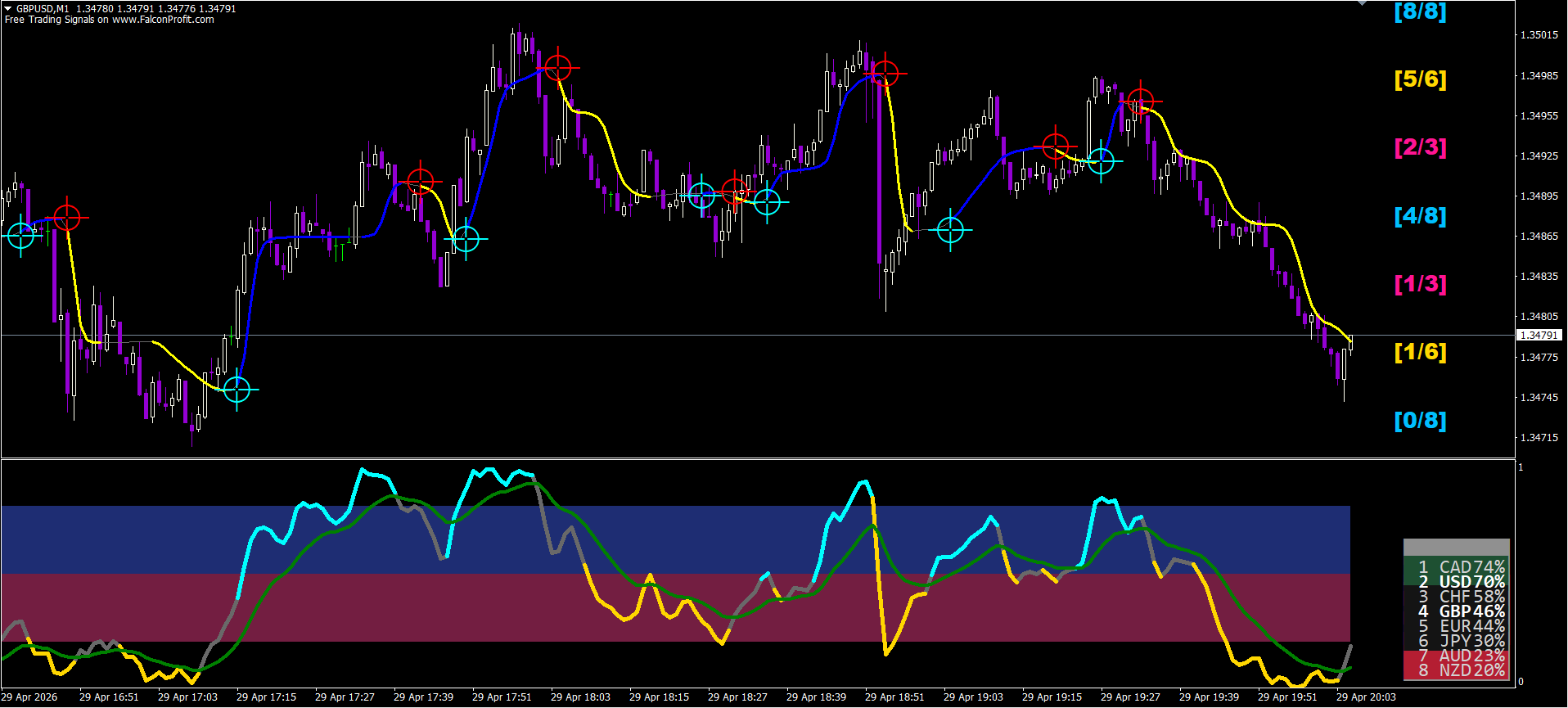Select the USD 70% currency strength row
Screen dimensions: 1568x708
click(1457, 581)
